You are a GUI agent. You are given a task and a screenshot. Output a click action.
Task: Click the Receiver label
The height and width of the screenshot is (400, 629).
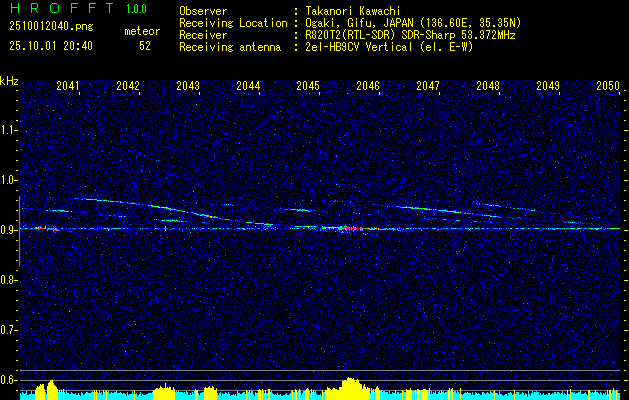pyautogui.click(x=203, y=35)
